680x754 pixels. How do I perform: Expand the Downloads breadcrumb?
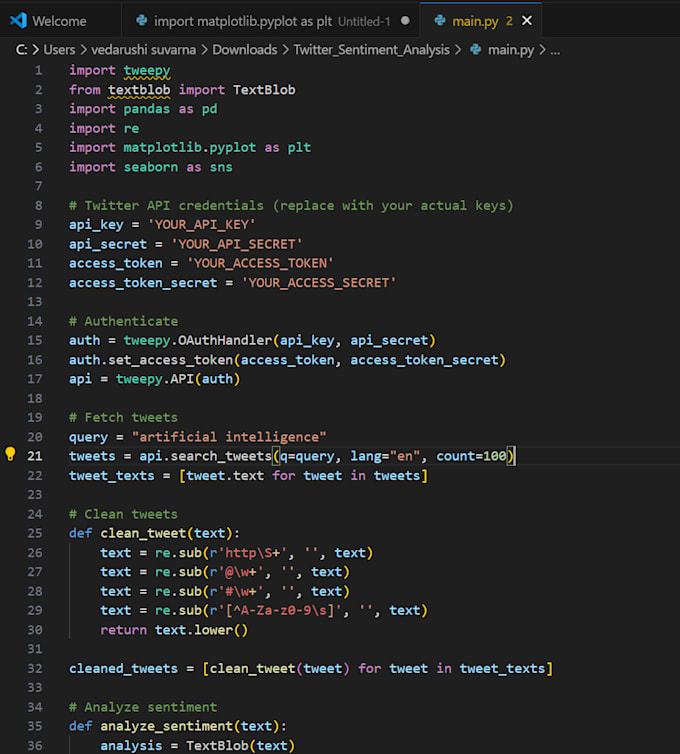tap(247, 50)
